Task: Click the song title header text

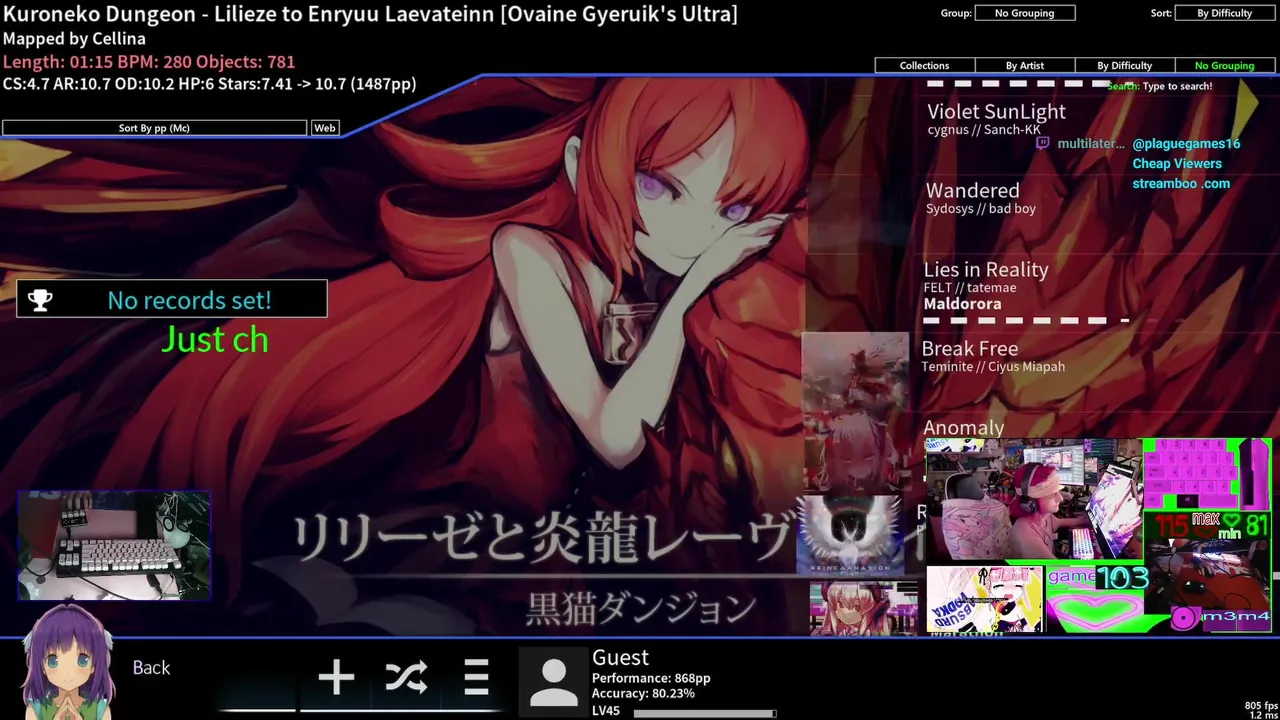Action: [x=370, y=14]
